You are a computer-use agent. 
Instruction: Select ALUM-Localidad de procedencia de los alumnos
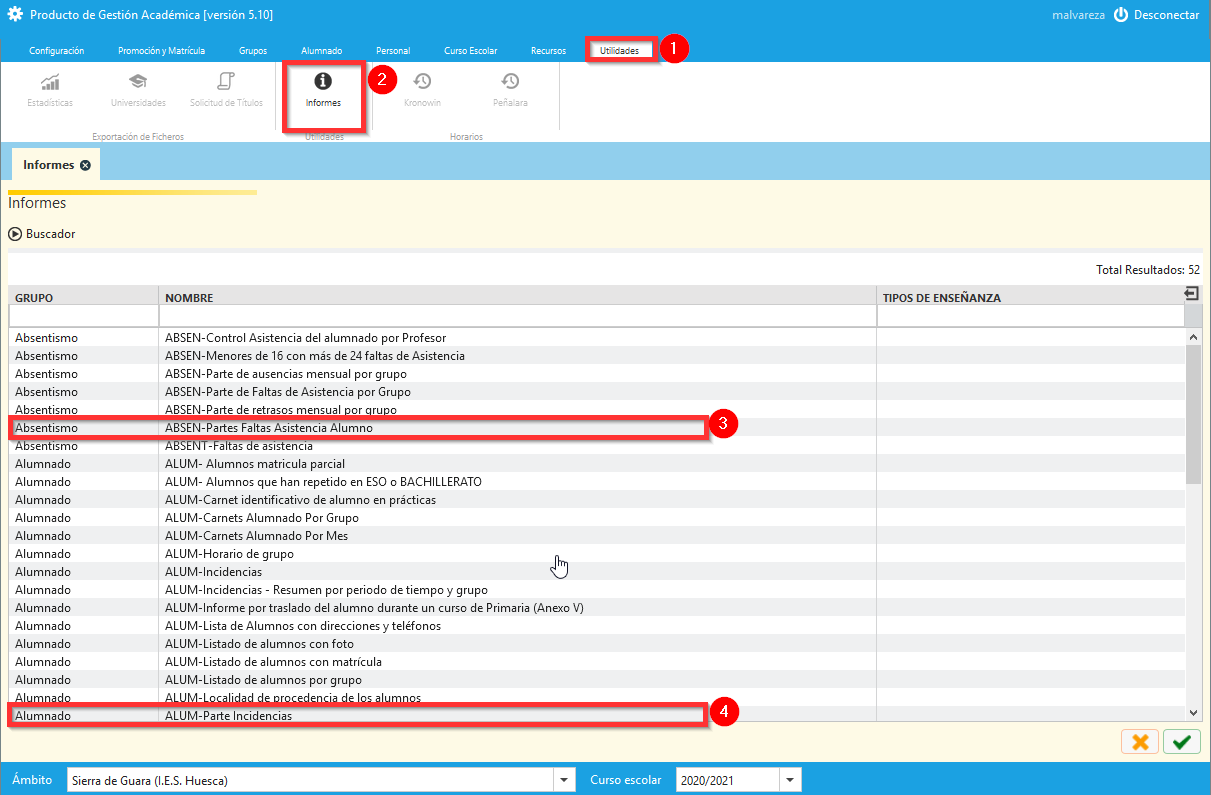tap(596, 698)
